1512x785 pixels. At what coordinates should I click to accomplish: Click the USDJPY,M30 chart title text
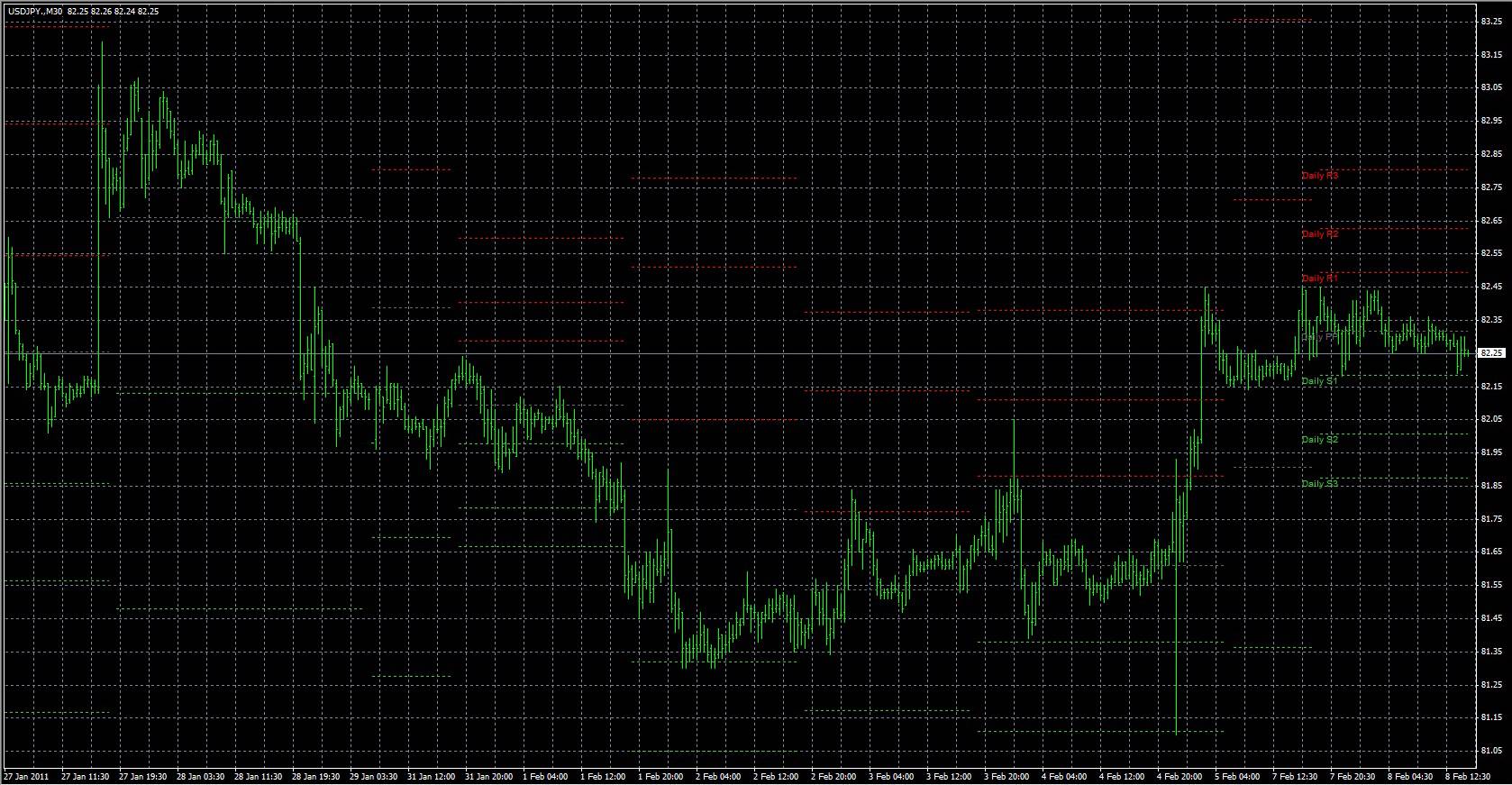(x=35, y=11)
